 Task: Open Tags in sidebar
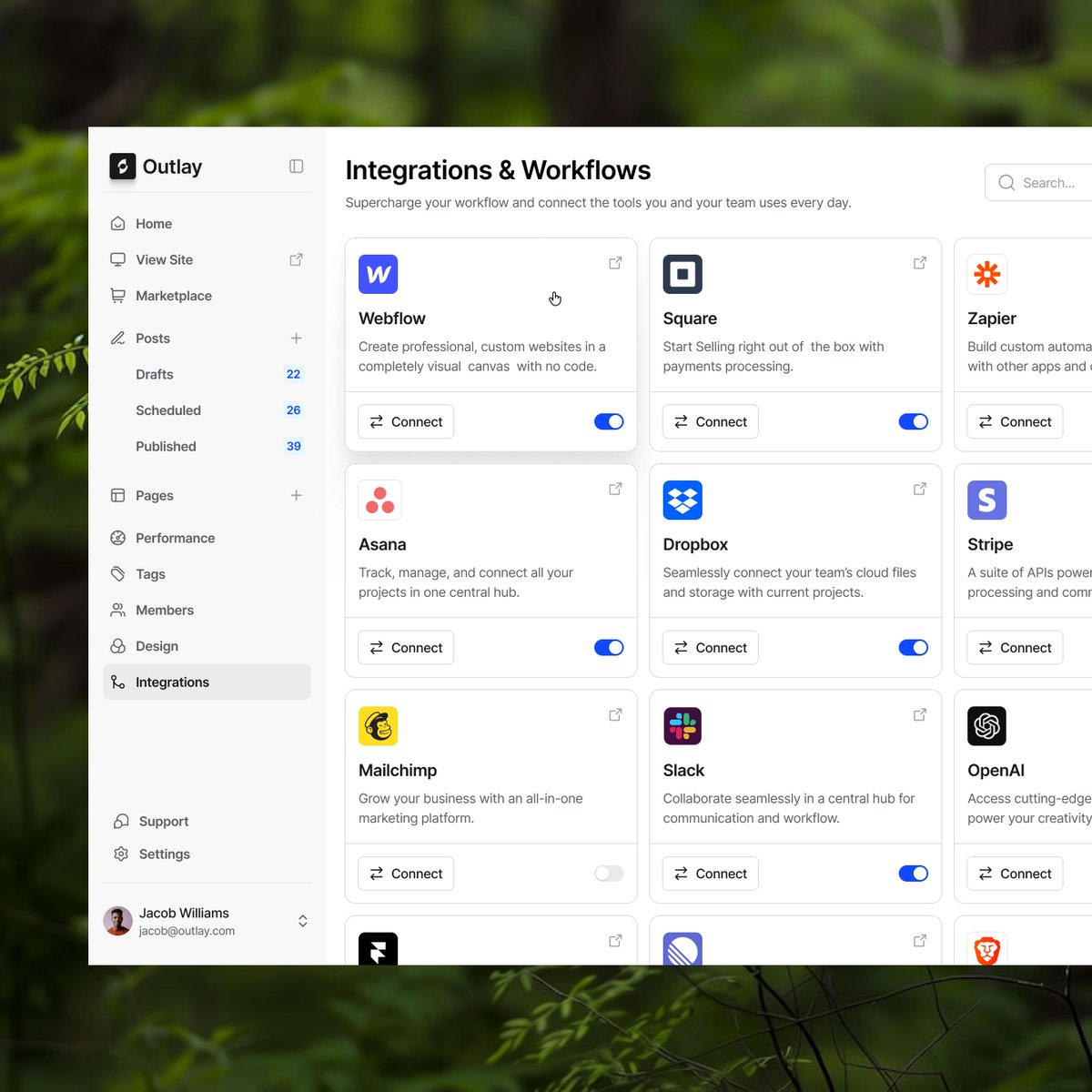(207, 574)
